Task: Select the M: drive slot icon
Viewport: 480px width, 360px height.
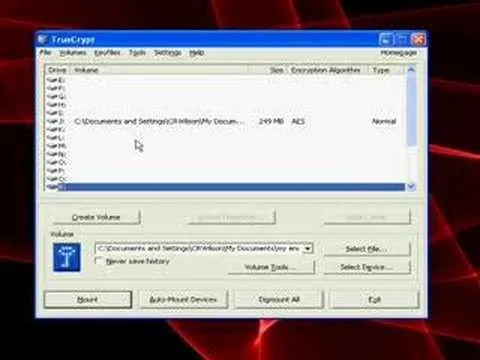Action: coord(52,146)
